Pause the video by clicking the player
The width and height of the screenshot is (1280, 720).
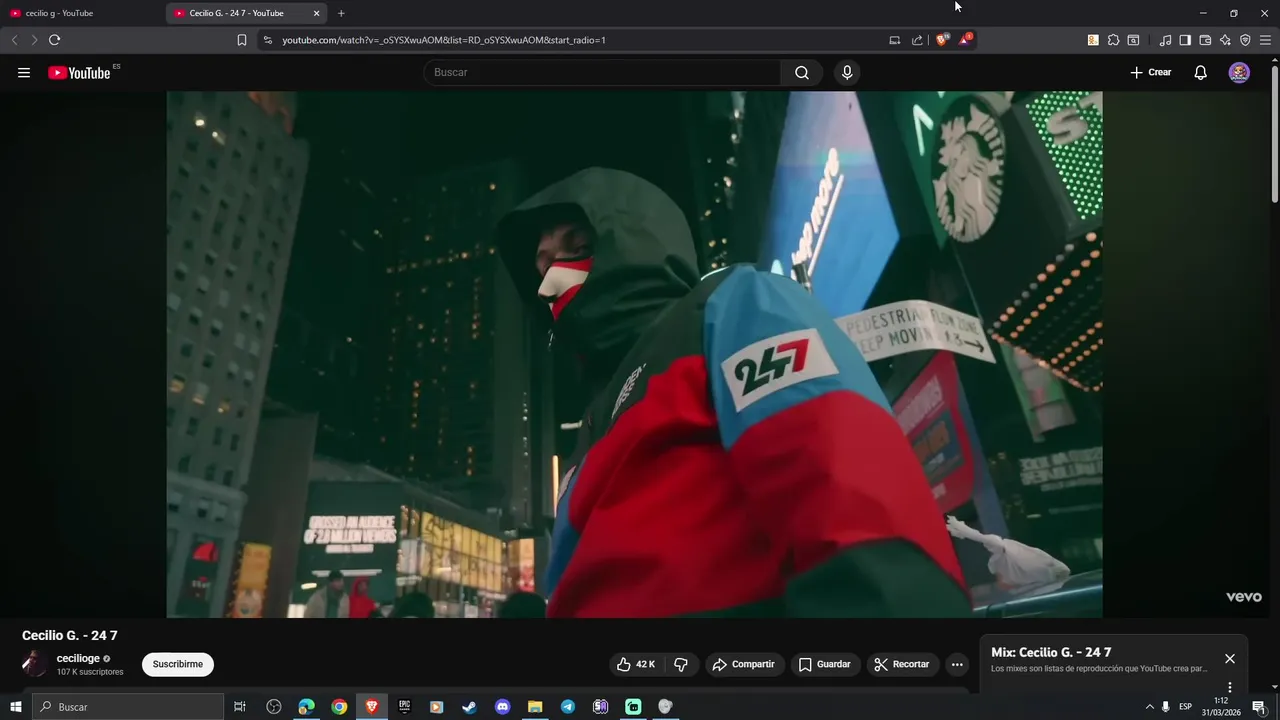pyautogui.click(x=634, y=354)
